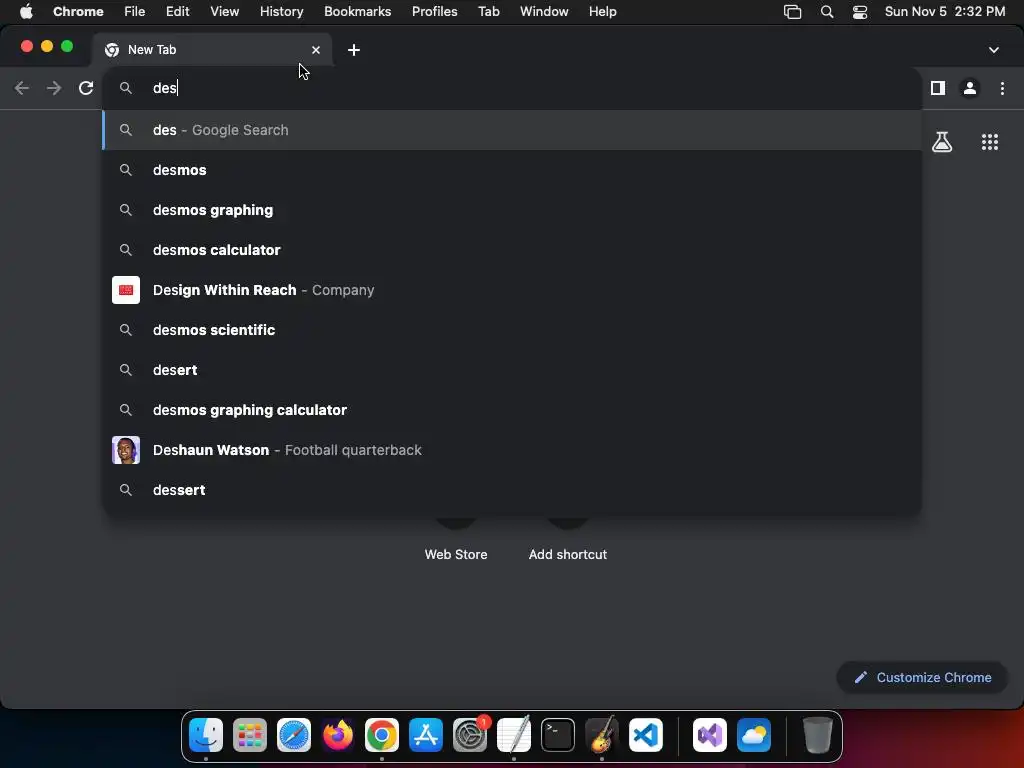The image size is (1024, 768).
Task: Open the Trash in the Dock
Action: (817, 735)
